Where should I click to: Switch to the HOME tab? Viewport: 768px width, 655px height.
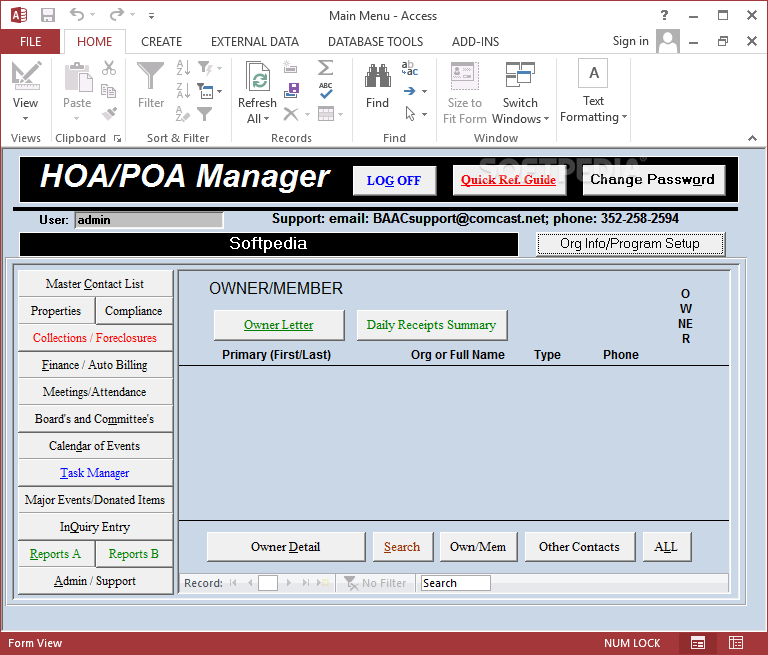pos(95,42)
